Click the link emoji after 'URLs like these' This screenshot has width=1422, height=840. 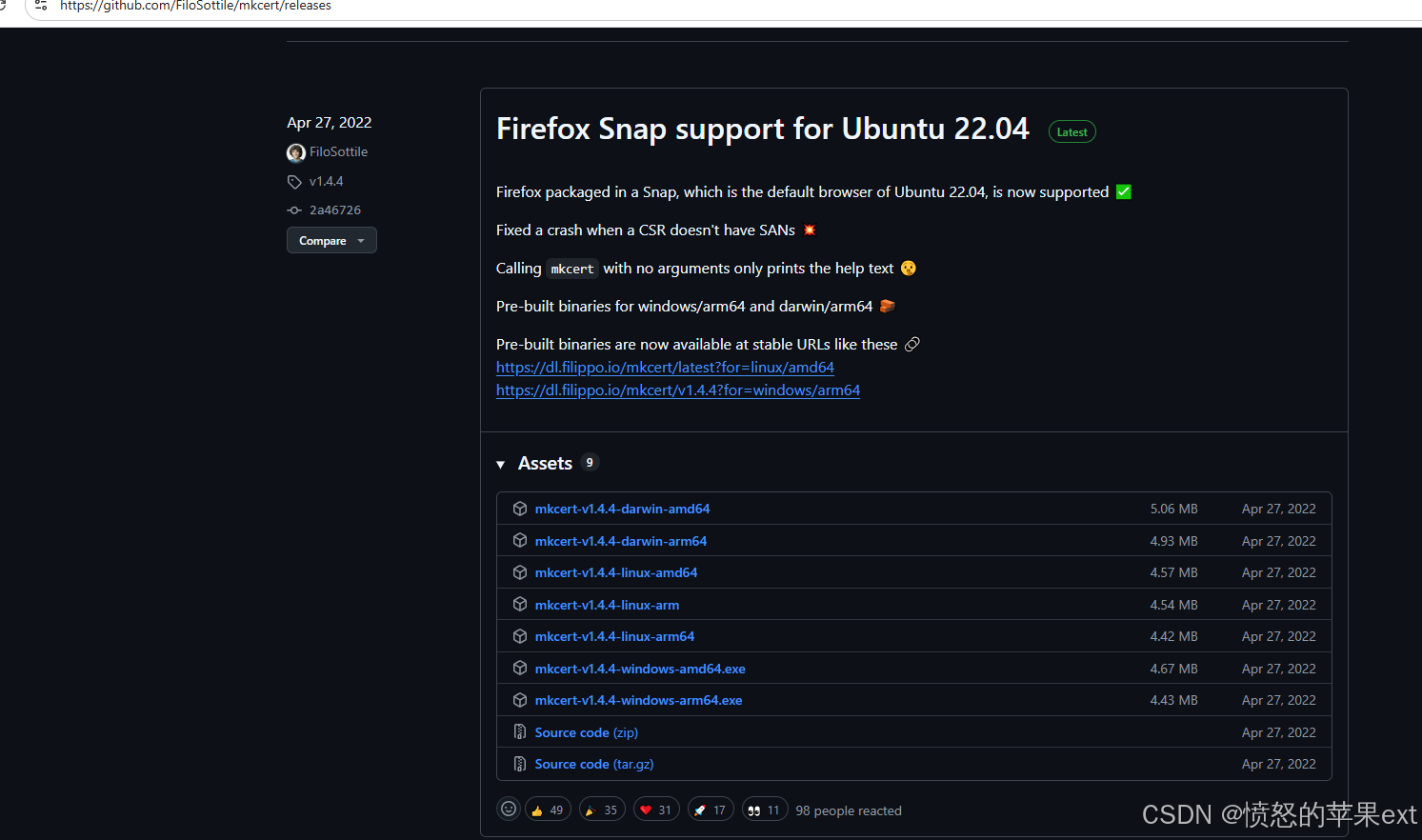pyautogui.click(x=912, y=344)
